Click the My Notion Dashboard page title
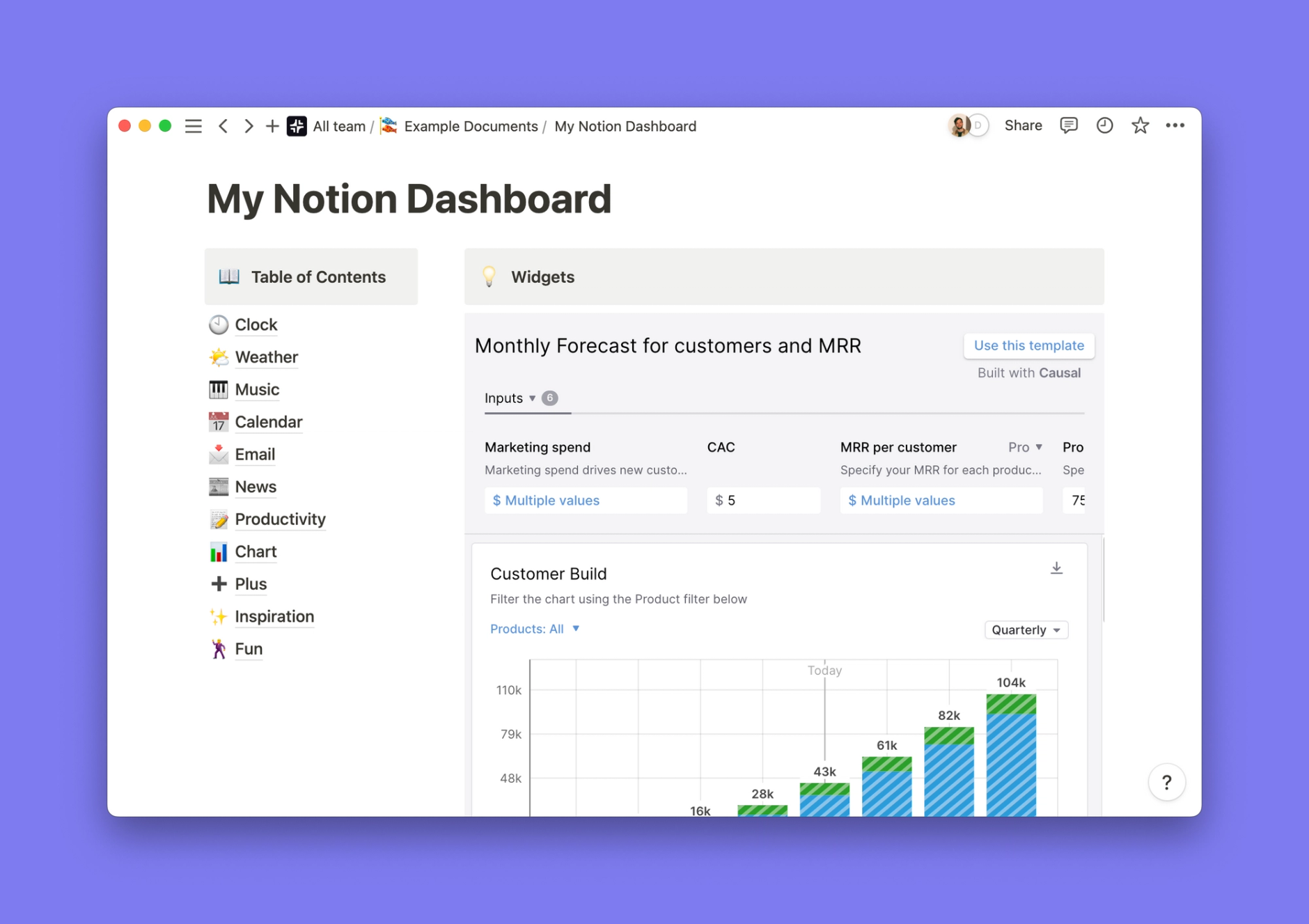Viewport: 1309px width, 924px height. coord(409,198)
